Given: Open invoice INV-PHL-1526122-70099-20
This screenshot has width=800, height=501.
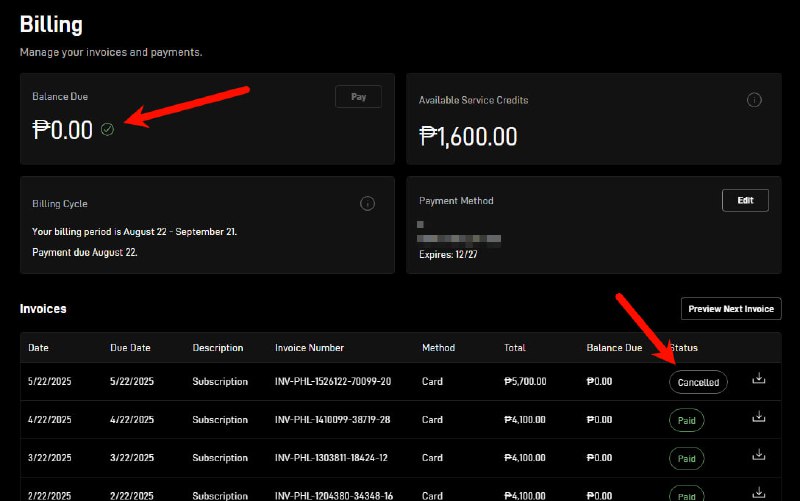Looking at the screenshot, I should coord(333,382).
